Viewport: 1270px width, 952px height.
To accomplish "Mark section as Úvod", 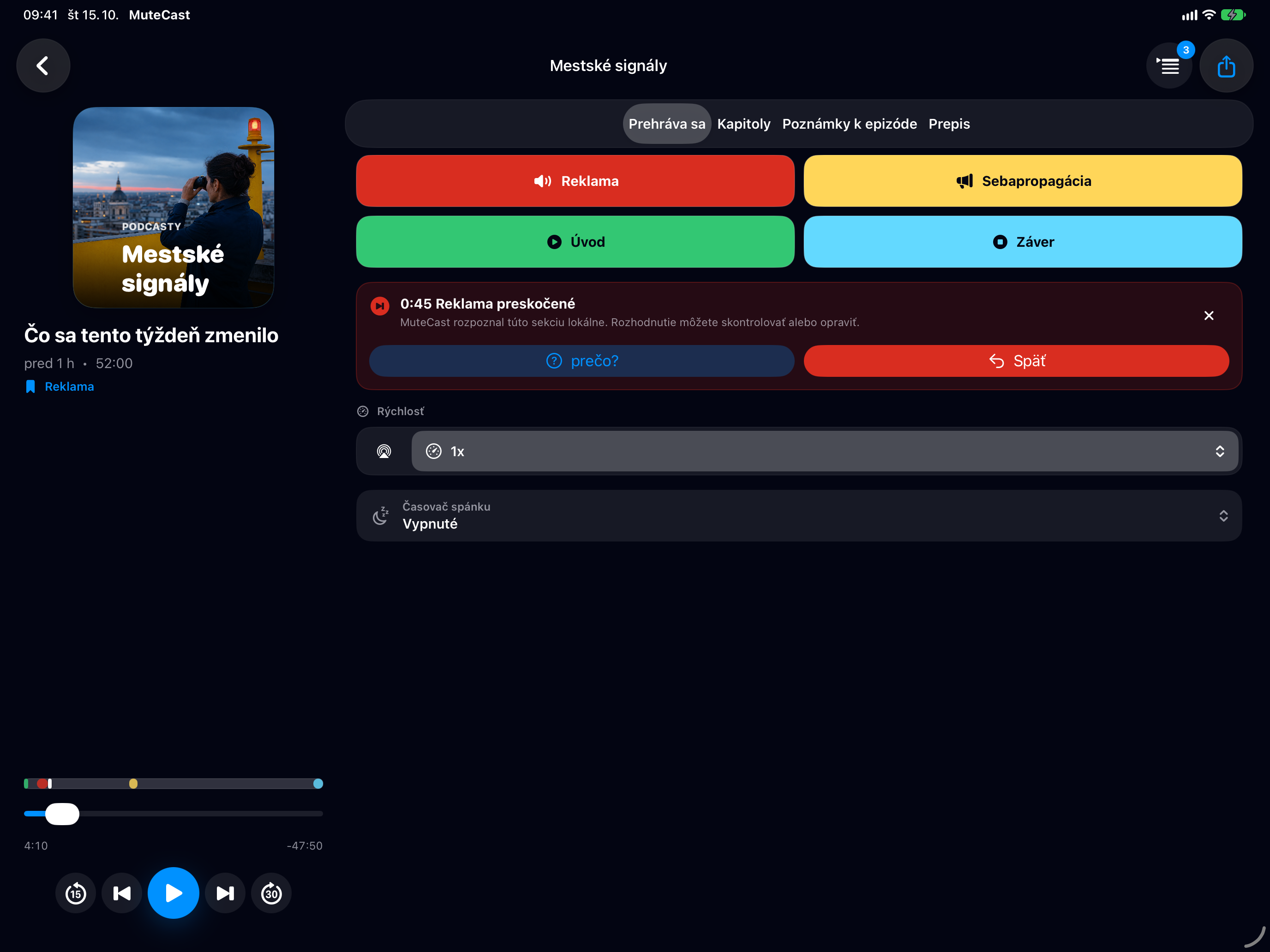I will coord(575,242).
